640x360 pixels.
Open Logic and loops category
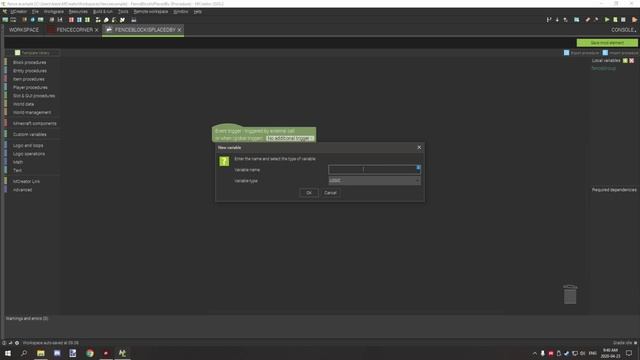pos(28,145)
